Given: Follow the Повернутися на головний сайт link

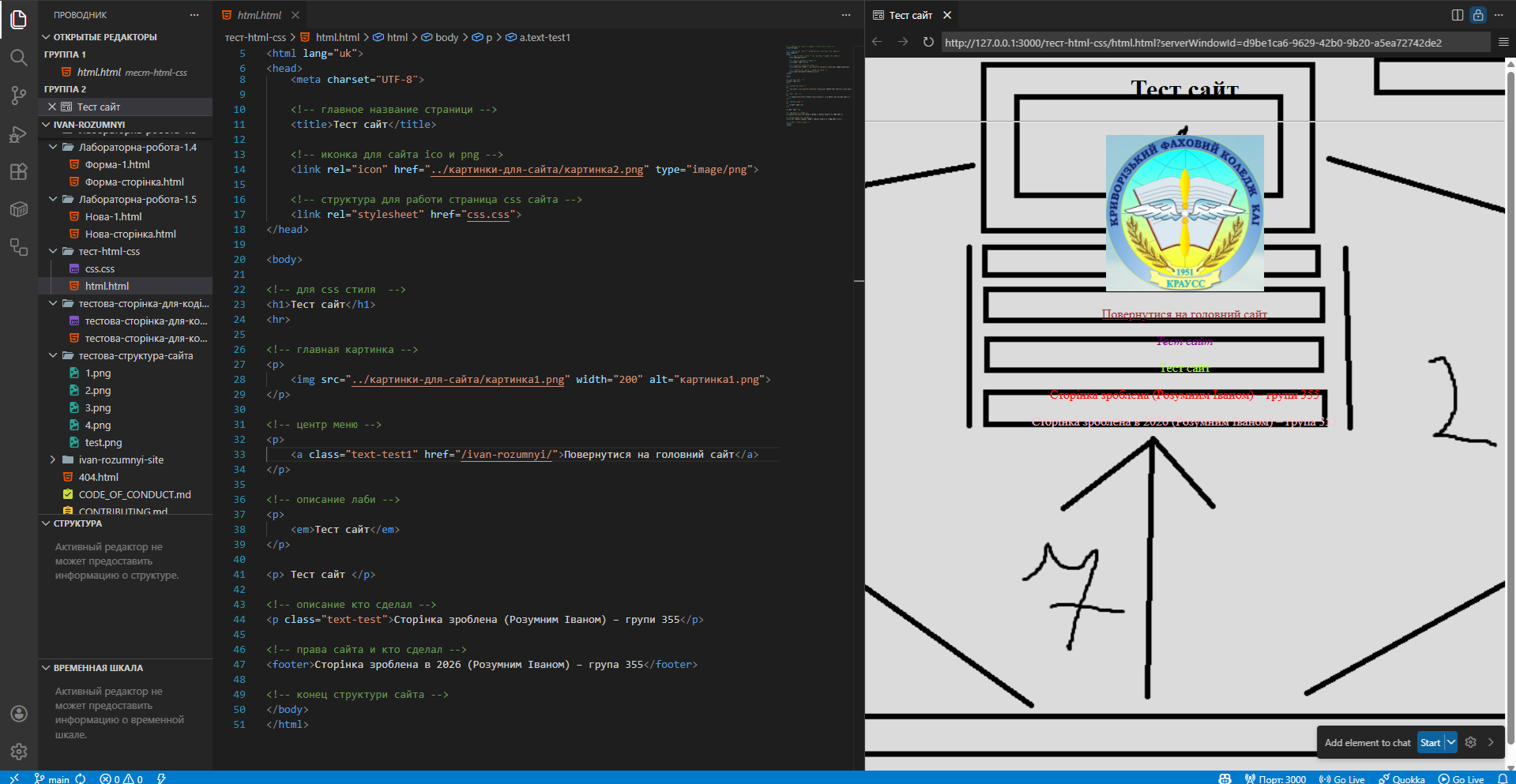Looking at the screenshot, I should [x=1184, y=314].
